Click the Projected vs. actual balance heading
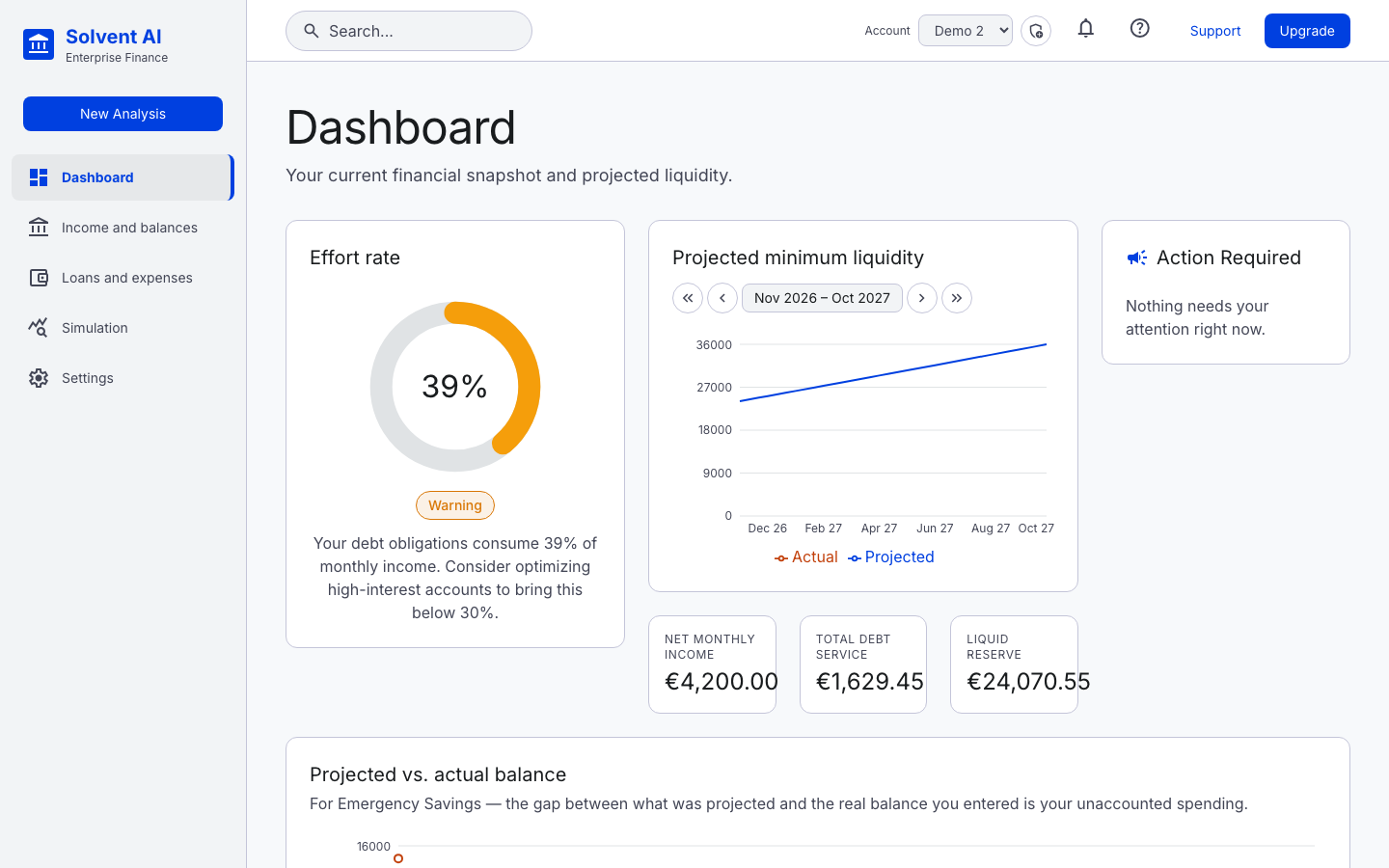This screenshot has height=868, width=1389. [438, 774]
